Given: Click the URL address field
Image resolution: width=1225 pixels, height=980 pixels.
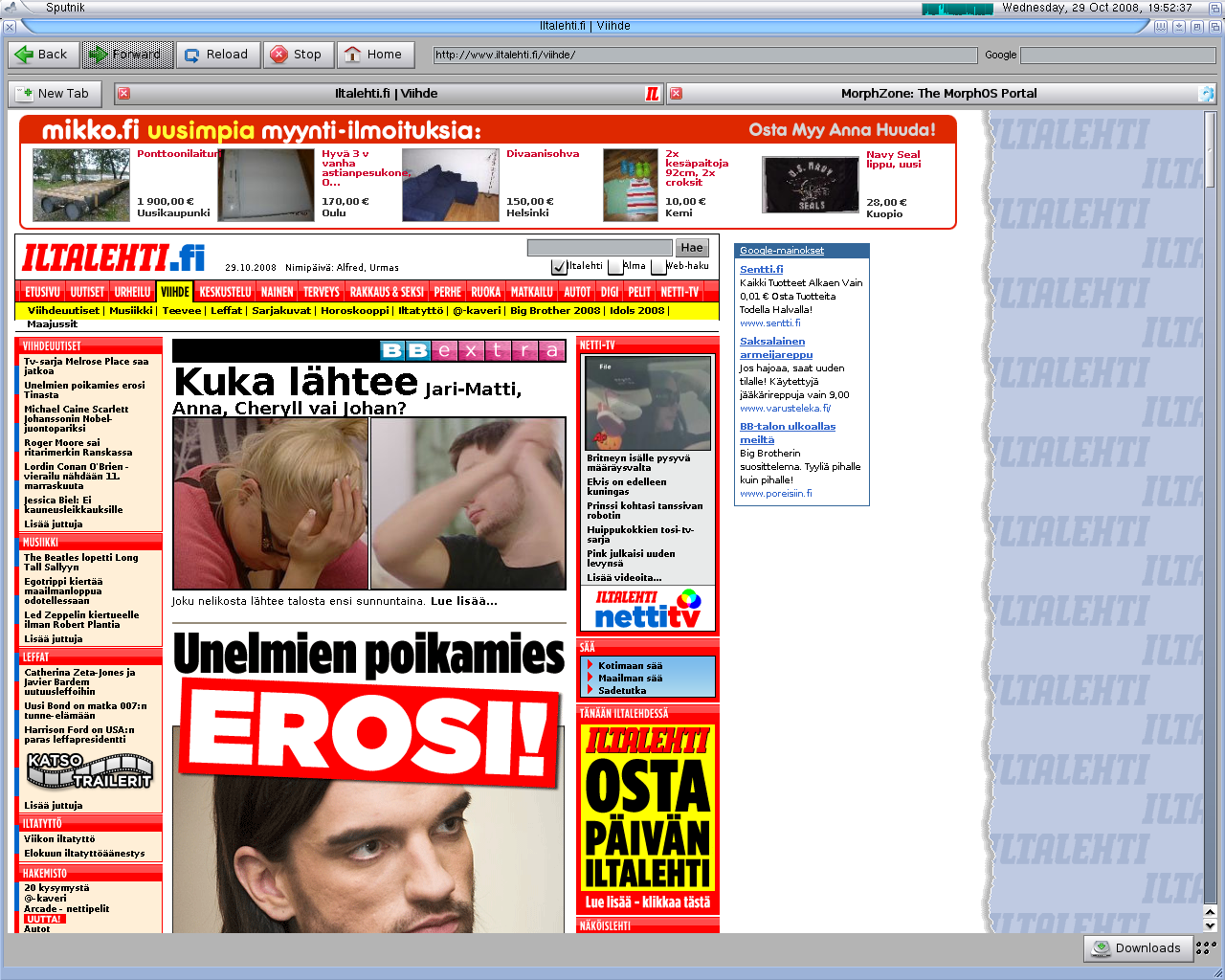Looking at the screenshot, I should [x=705, y=55].
